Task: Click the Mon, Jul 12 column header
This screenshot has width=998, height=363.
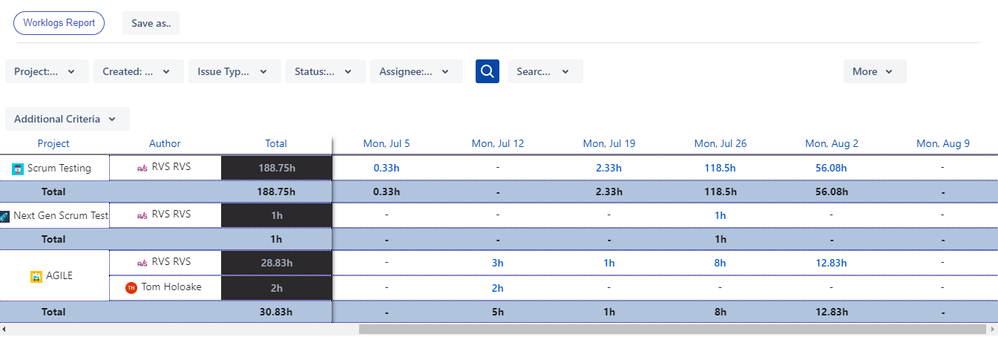Action: click(x=498, y=143)
